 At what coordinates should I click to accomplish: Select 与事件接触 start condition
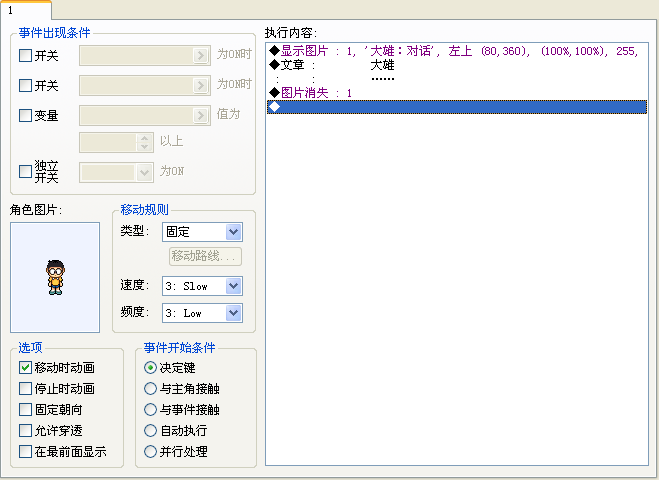point(150,410)
